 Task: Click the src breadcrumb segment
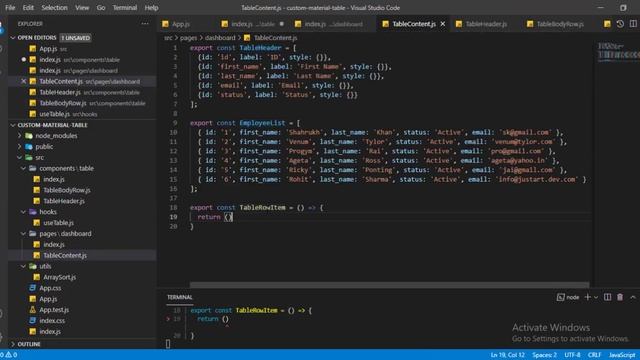(x=168, y=38)
